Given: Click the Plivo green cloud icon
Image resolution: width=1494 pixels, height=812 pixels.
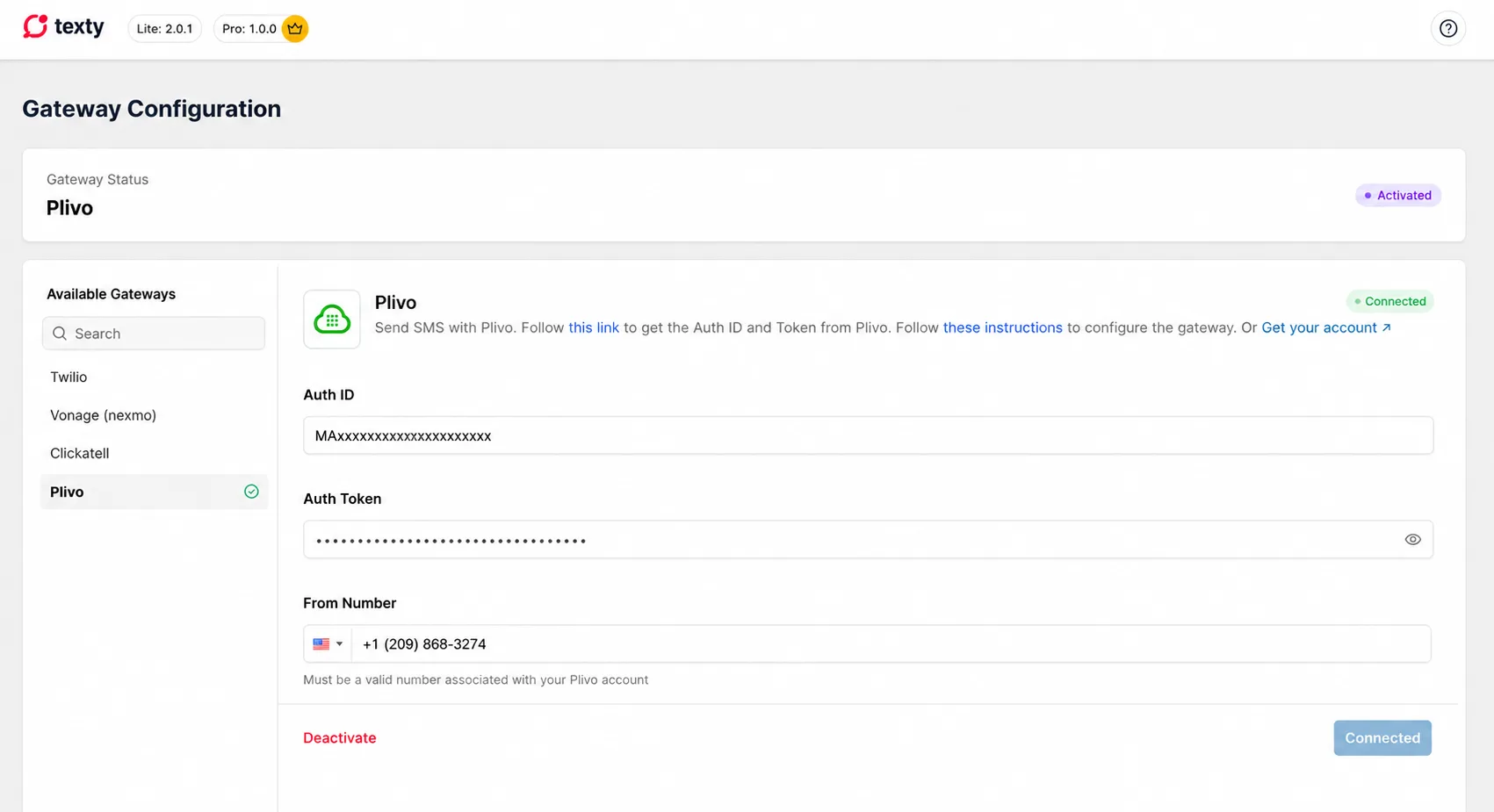Looking at the screenshot, I should [332, 320].
